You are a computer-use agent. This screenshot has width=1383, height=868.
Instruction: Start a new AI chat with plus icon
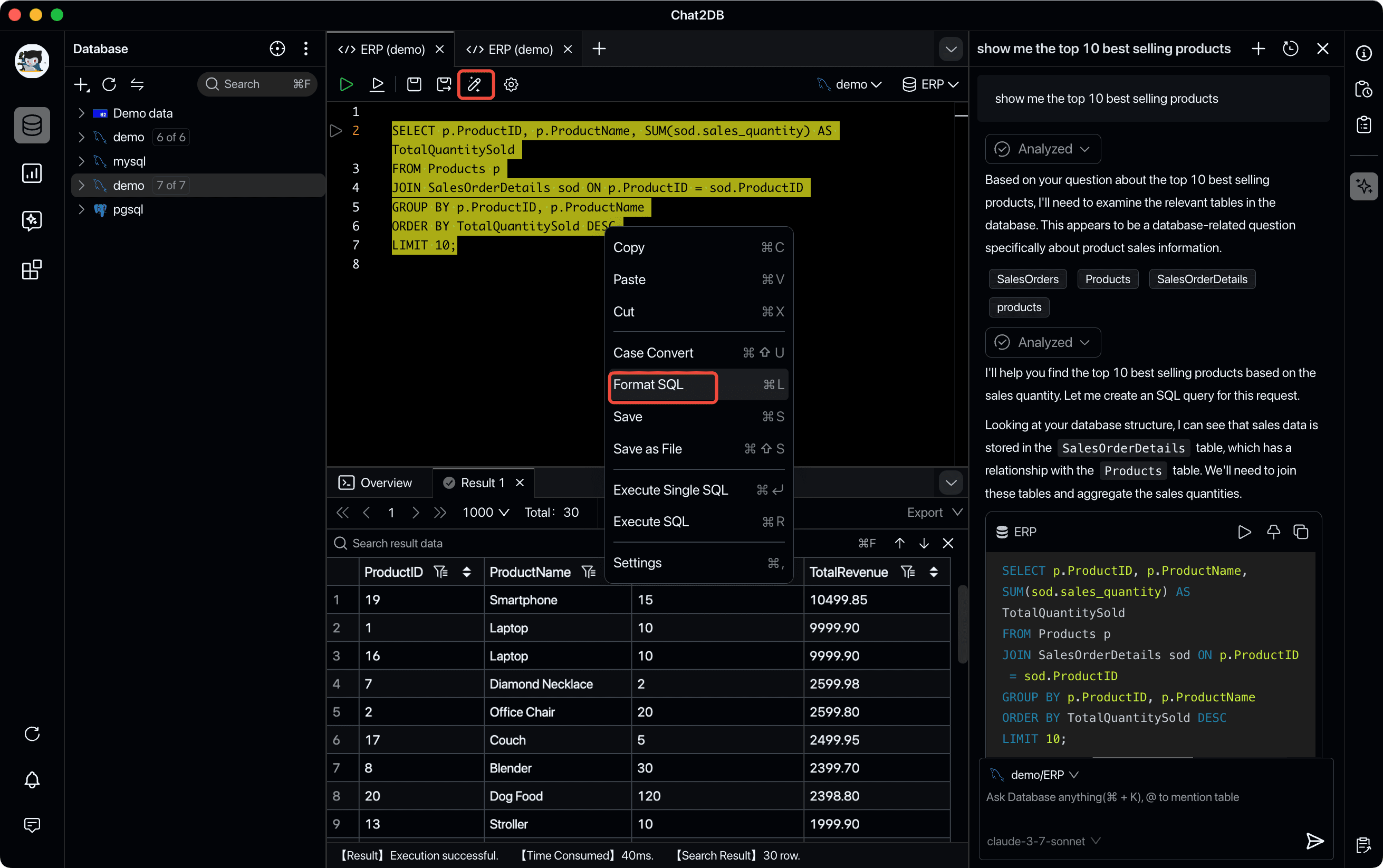[x=1258, y=49]
